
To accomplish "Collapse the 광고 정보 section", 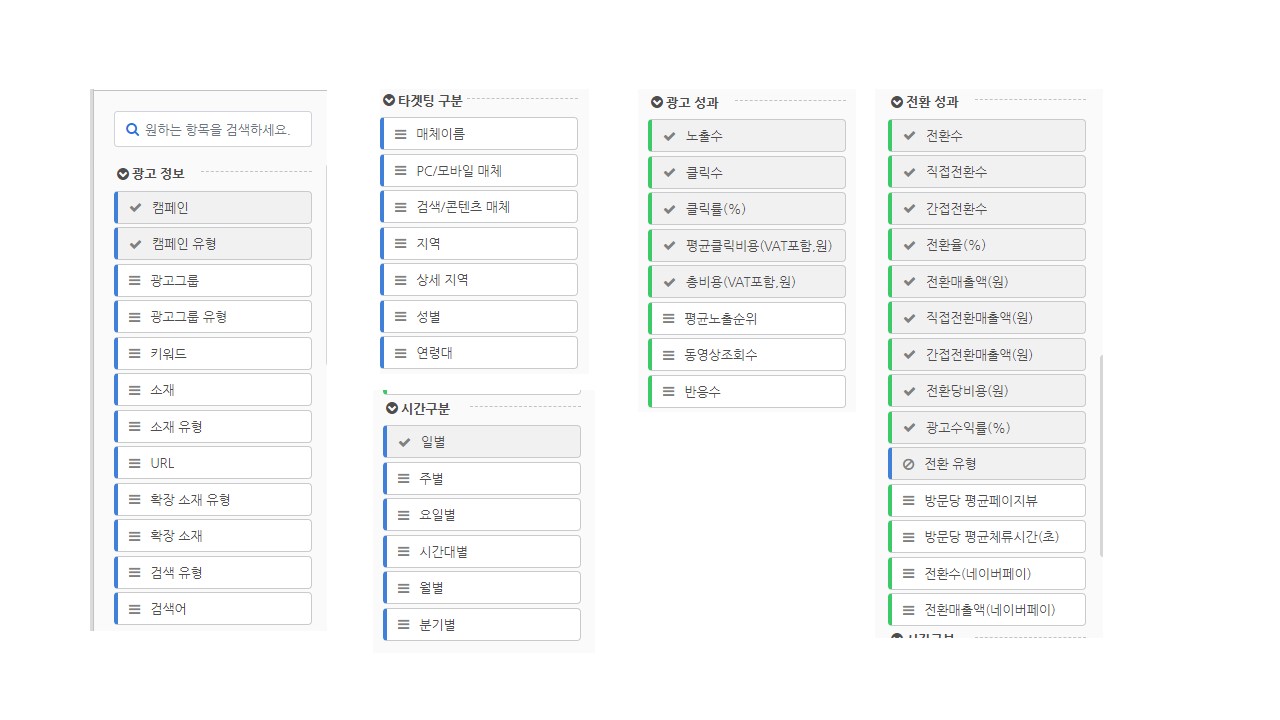I will (123, 174).
